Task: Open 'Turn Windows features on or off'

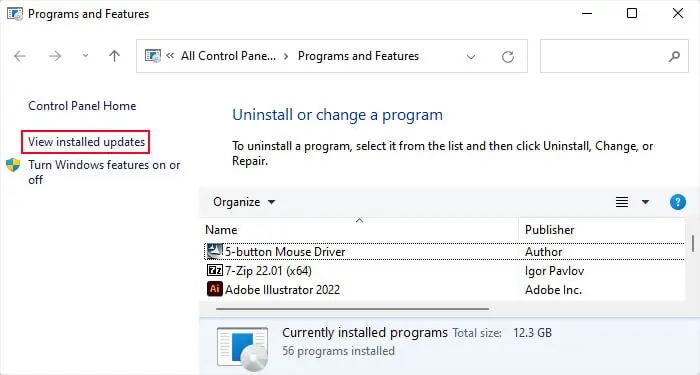Action: point(104,172)
